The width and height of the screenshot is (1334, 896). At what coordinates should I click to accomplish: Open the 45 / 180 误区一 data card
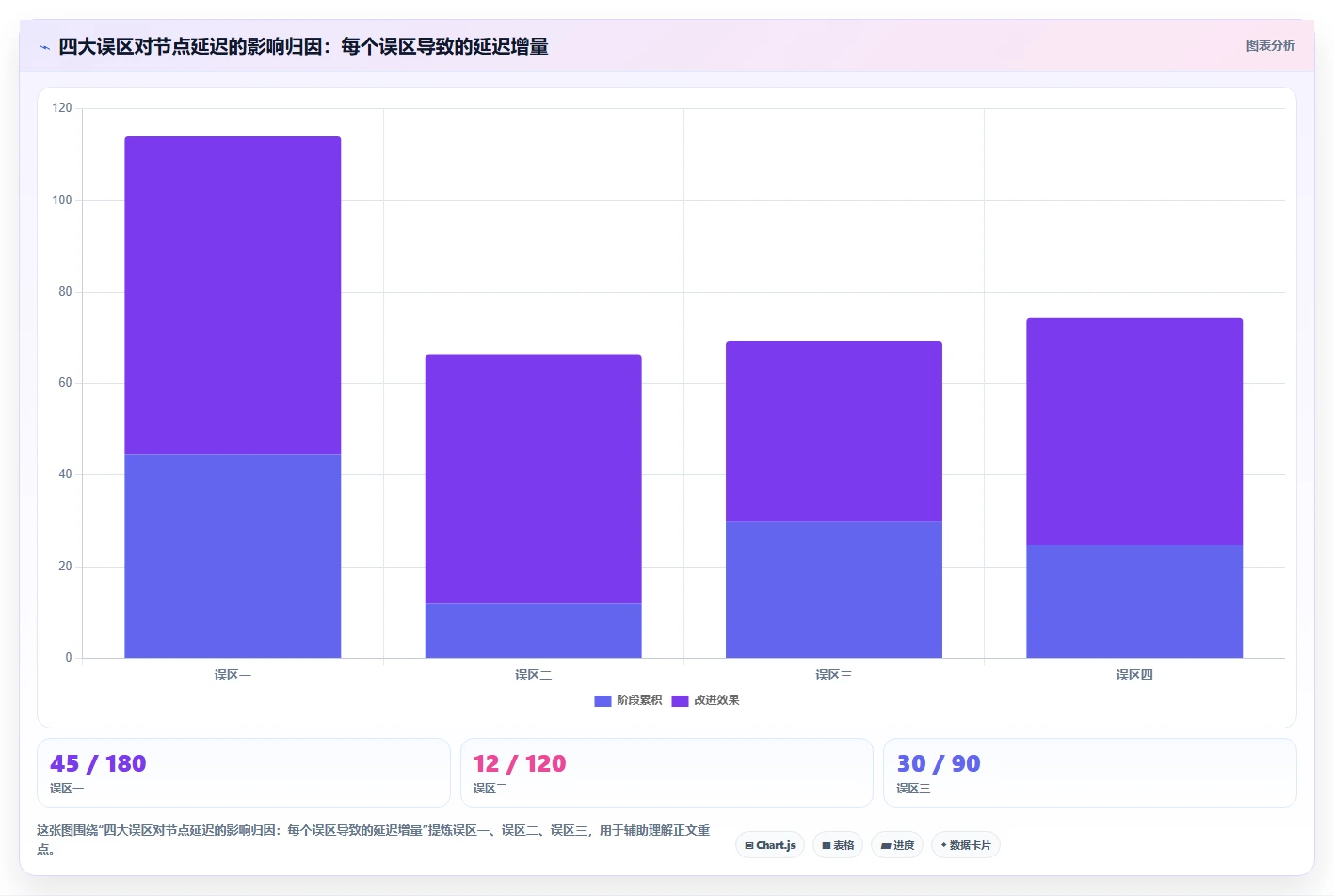[x=244, y=773]
